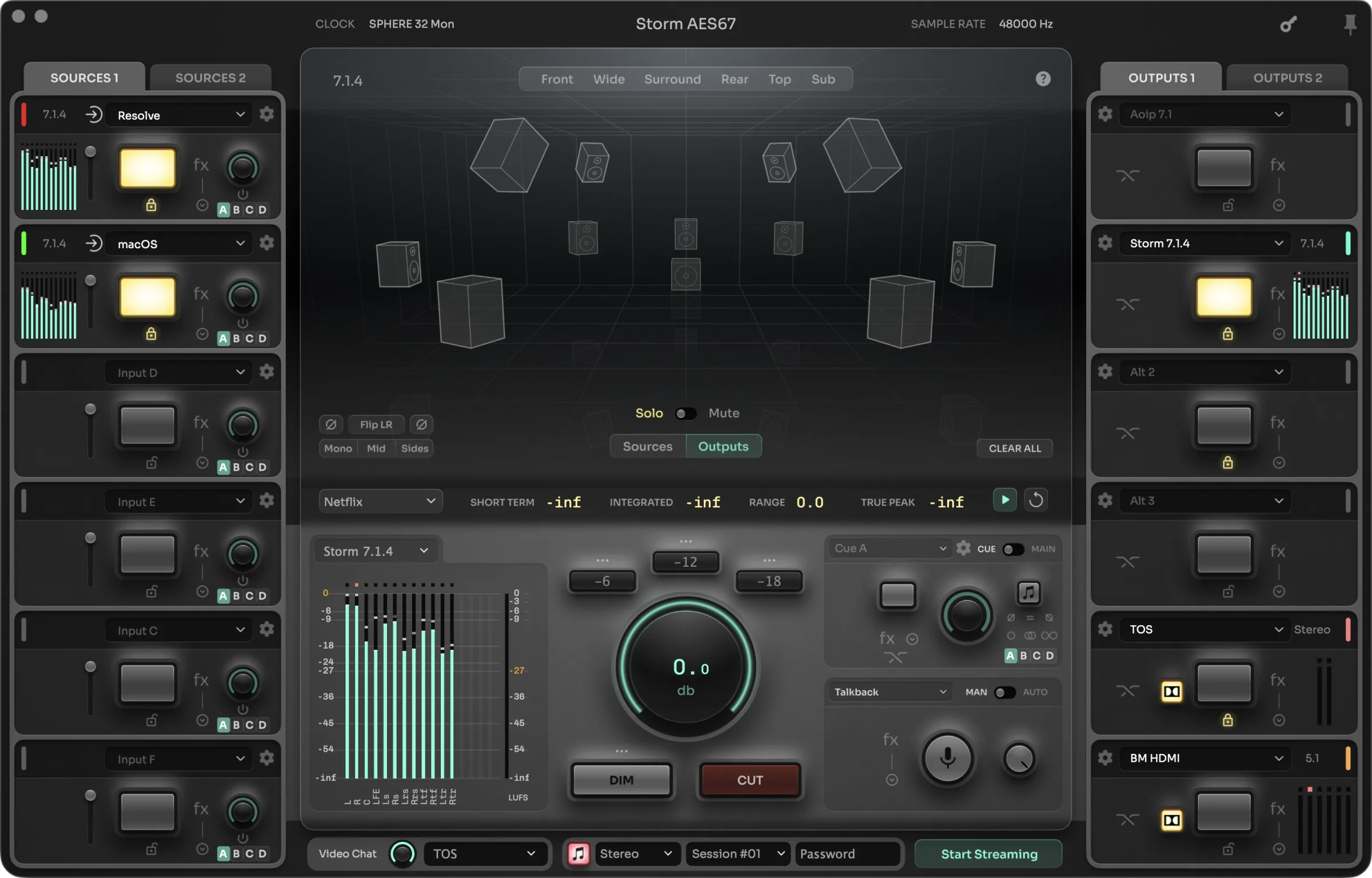
Task: Open the Talkback dropdown
Action: (890, 692)
